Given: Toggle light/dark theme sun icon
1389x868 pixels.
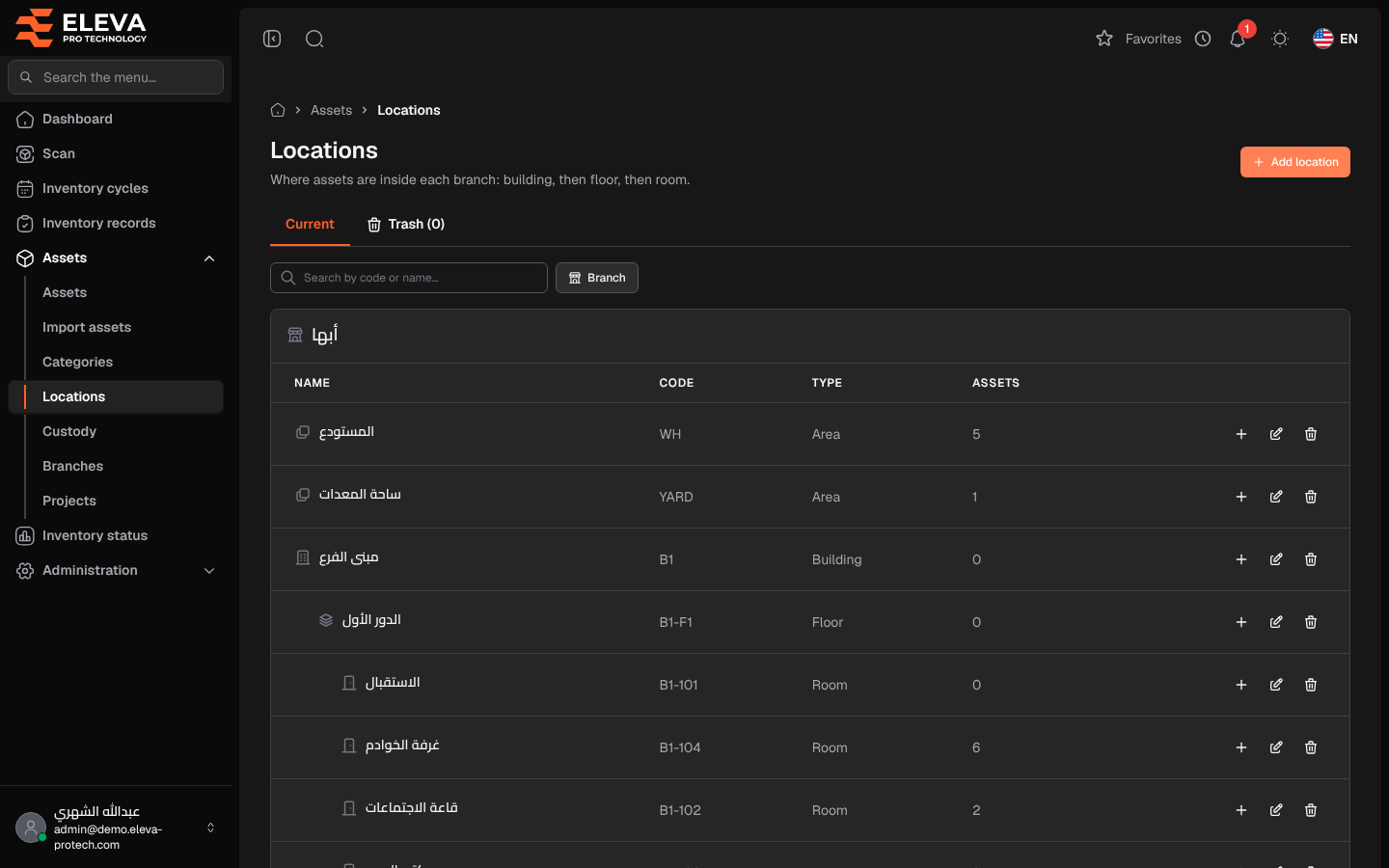Looking at the screenshot, I should (1280, 39).
